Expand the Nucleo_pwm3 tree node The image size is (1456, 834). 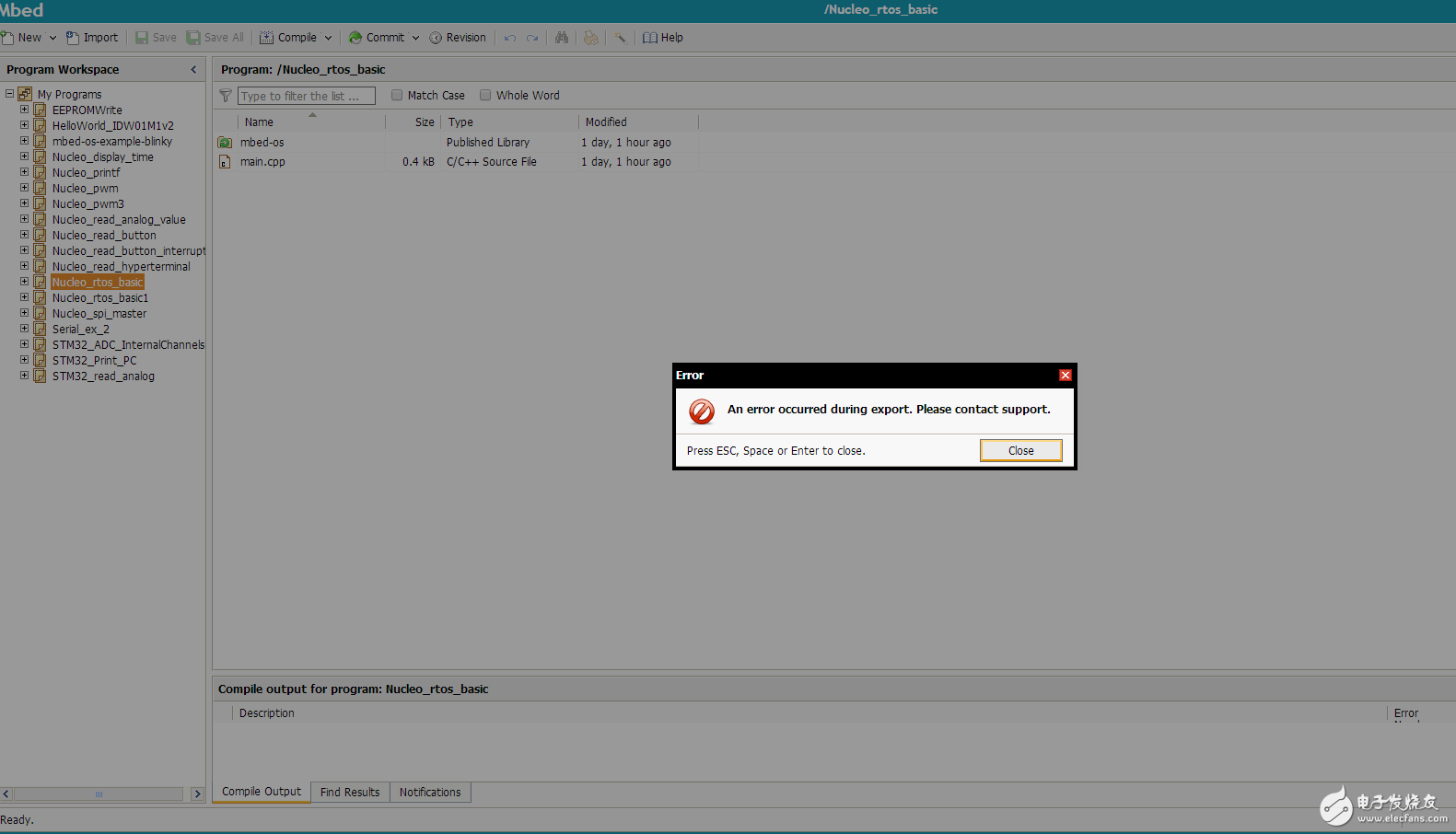(24, 203)
